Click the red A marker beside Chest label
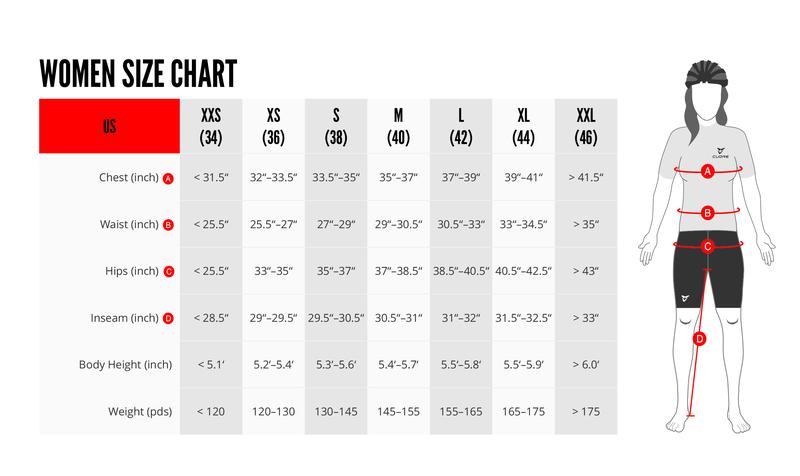 coord(168,179)
